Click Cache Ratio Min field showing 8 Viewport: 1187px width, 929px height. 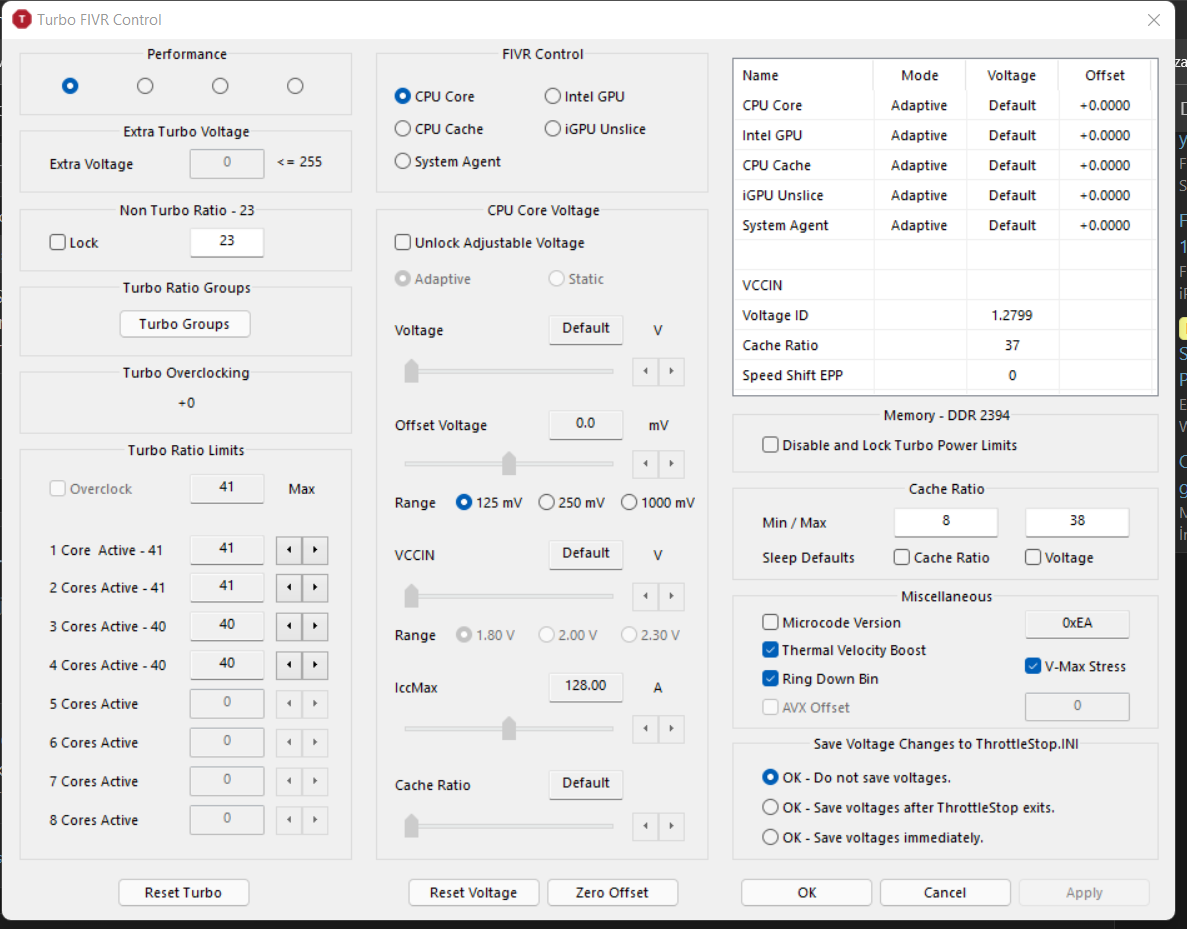click(x=946, y=521)
